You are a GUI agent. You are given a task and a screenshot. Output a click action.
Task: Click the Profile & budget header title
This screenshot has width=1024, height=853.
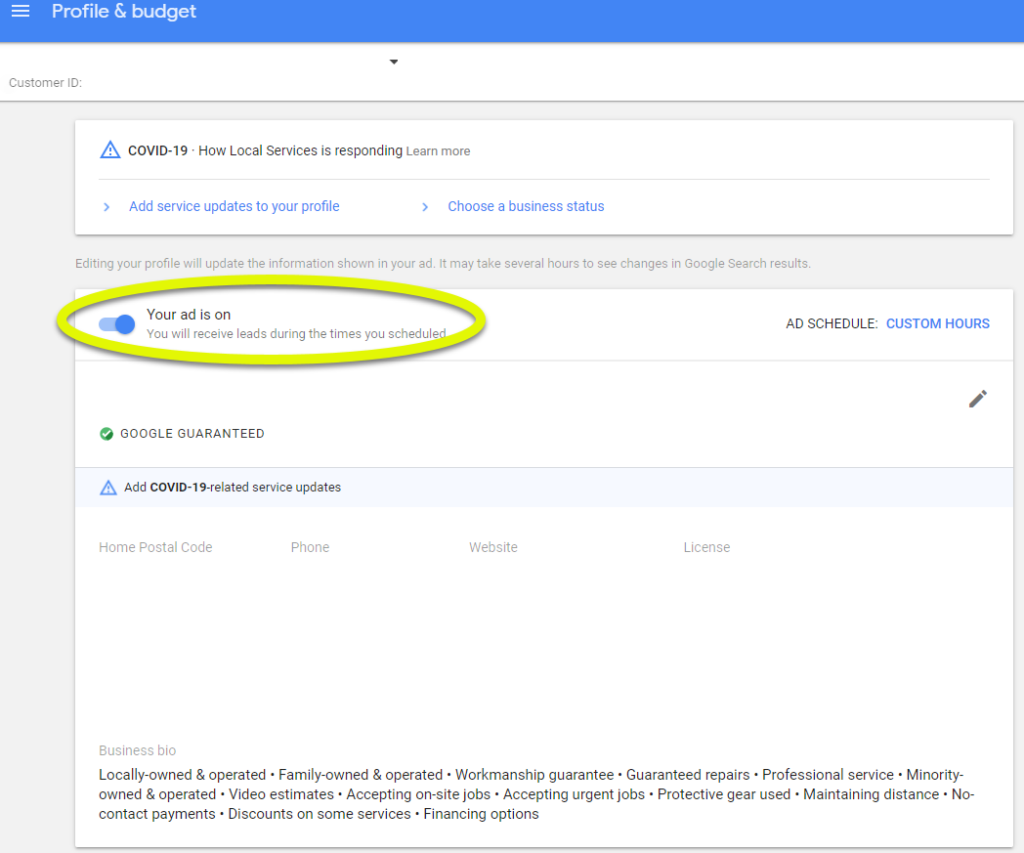point(123,12)
